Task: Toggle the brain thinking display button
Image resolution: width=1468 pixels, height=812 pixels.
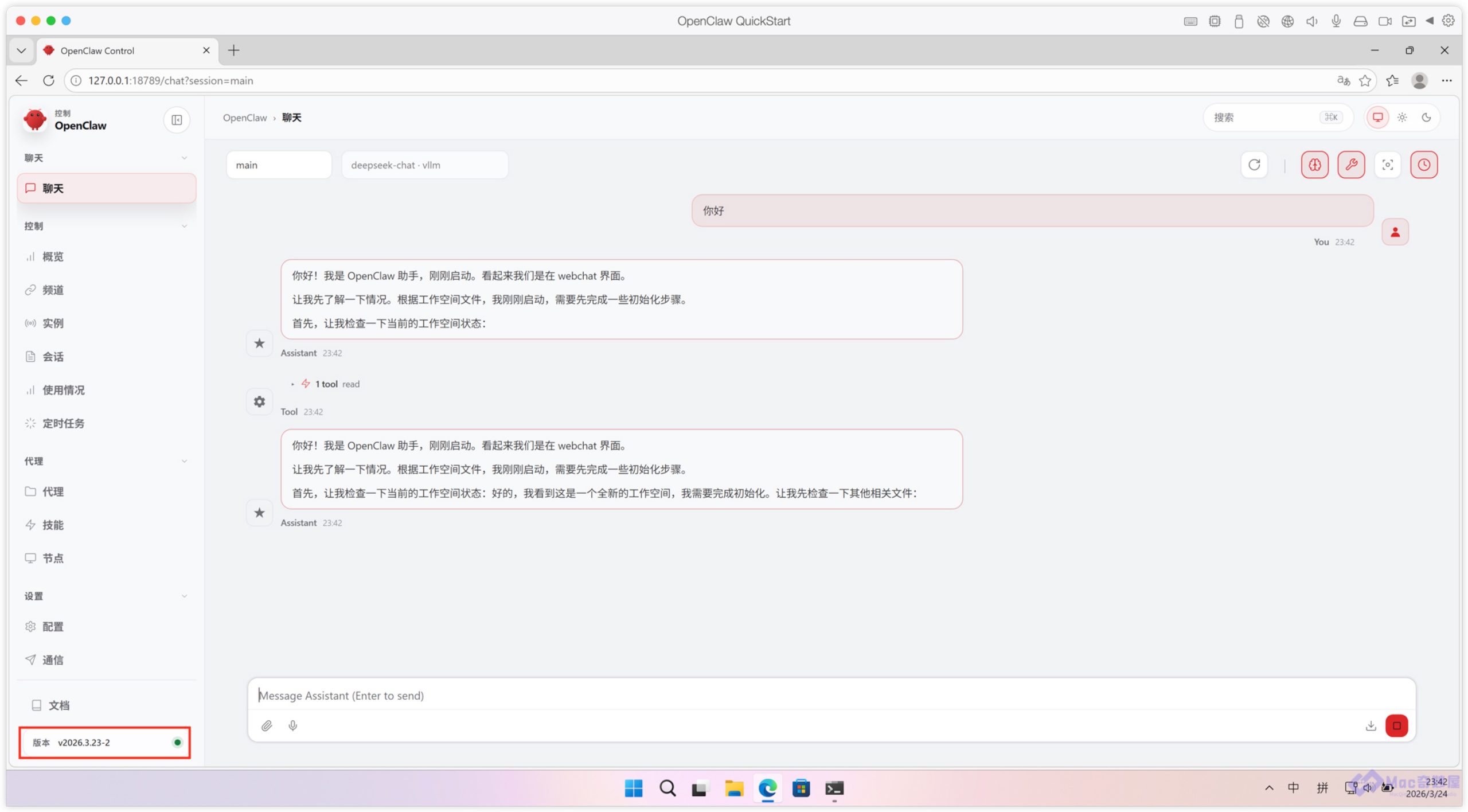Action: (x=1314, y=165)
